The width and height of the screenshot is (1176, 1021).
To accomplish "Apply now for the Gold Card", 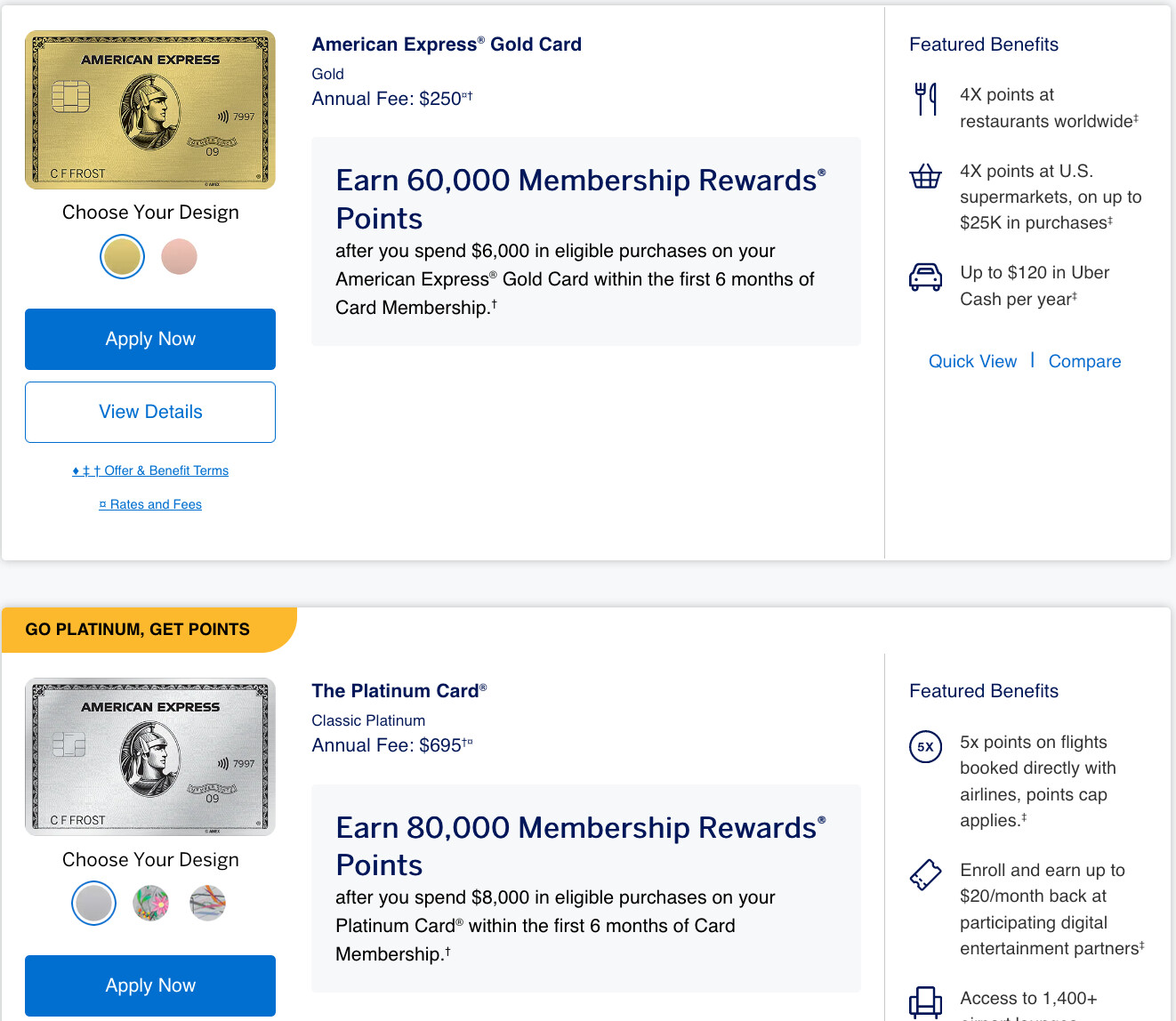I will (150, 339).
